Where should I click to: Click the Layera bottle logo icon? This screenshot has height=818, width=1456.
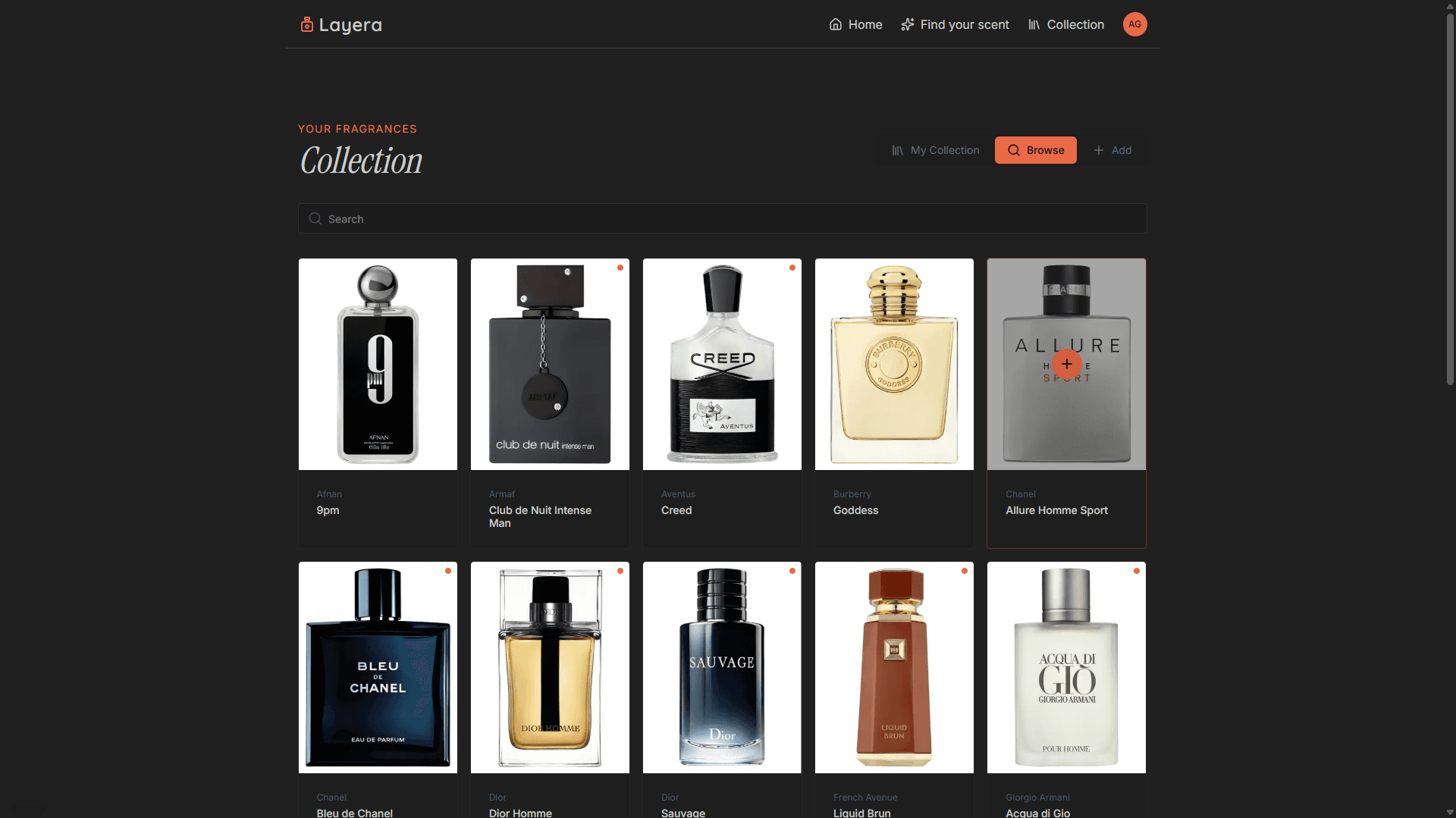[x=306, y=24]
